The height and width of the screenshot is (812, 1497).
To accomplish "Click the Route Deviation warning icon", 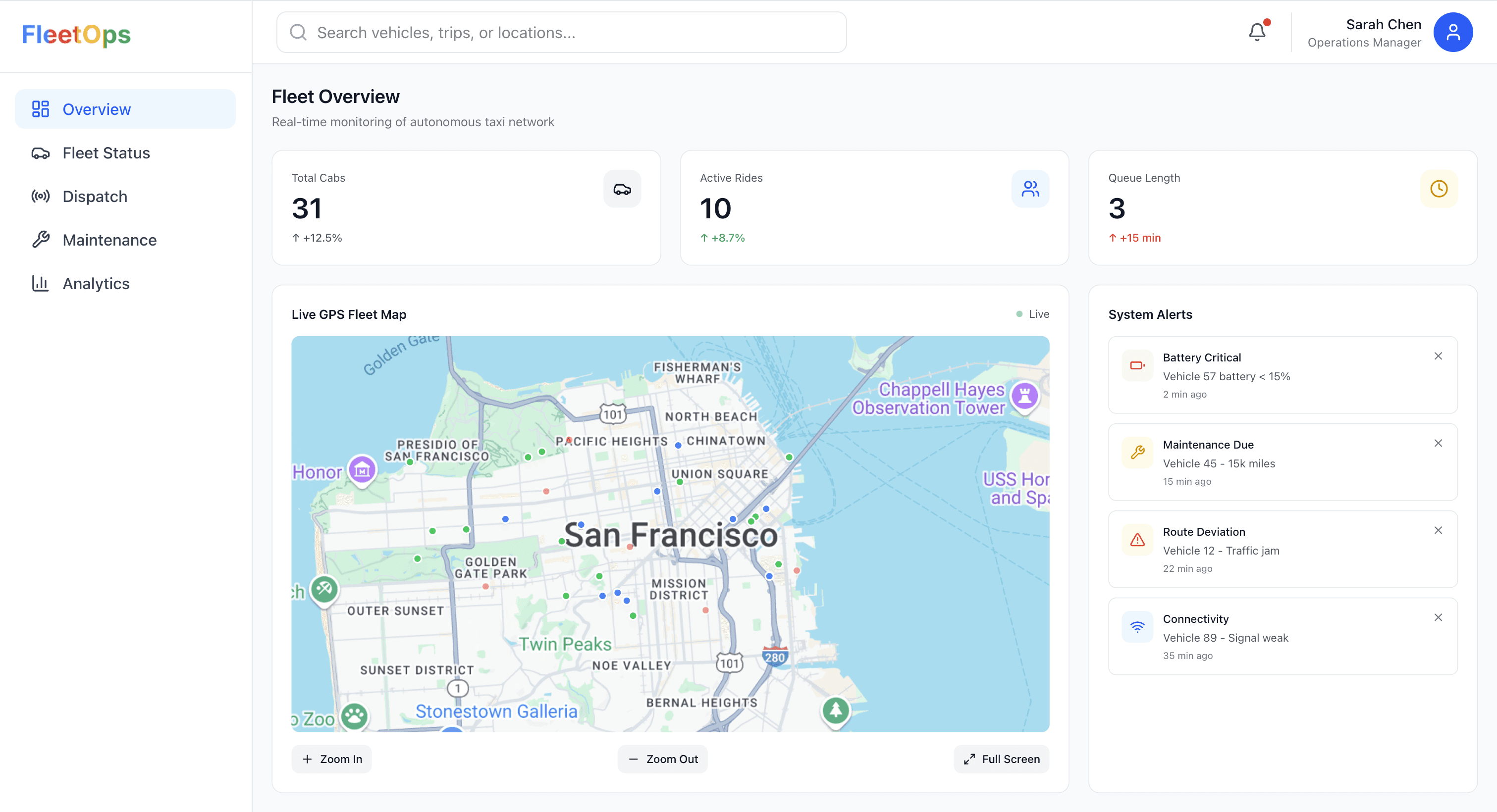I will point(1137,540).
